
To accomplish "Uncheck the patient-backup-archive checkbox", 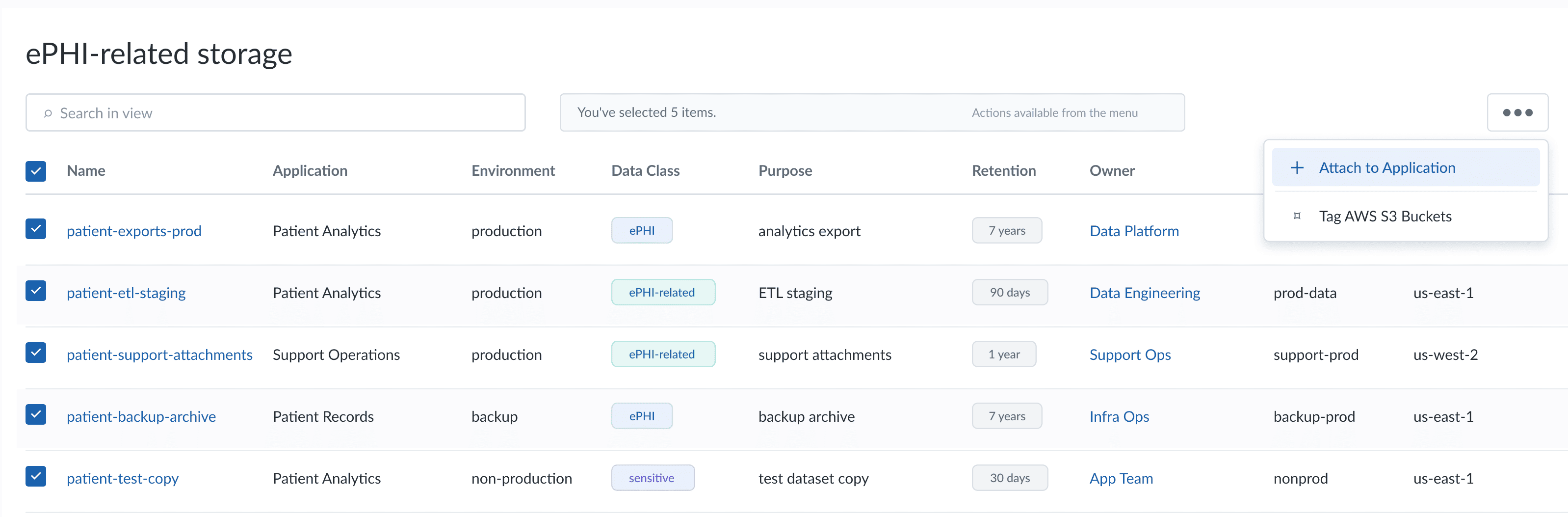I will (x=36, y=415).
